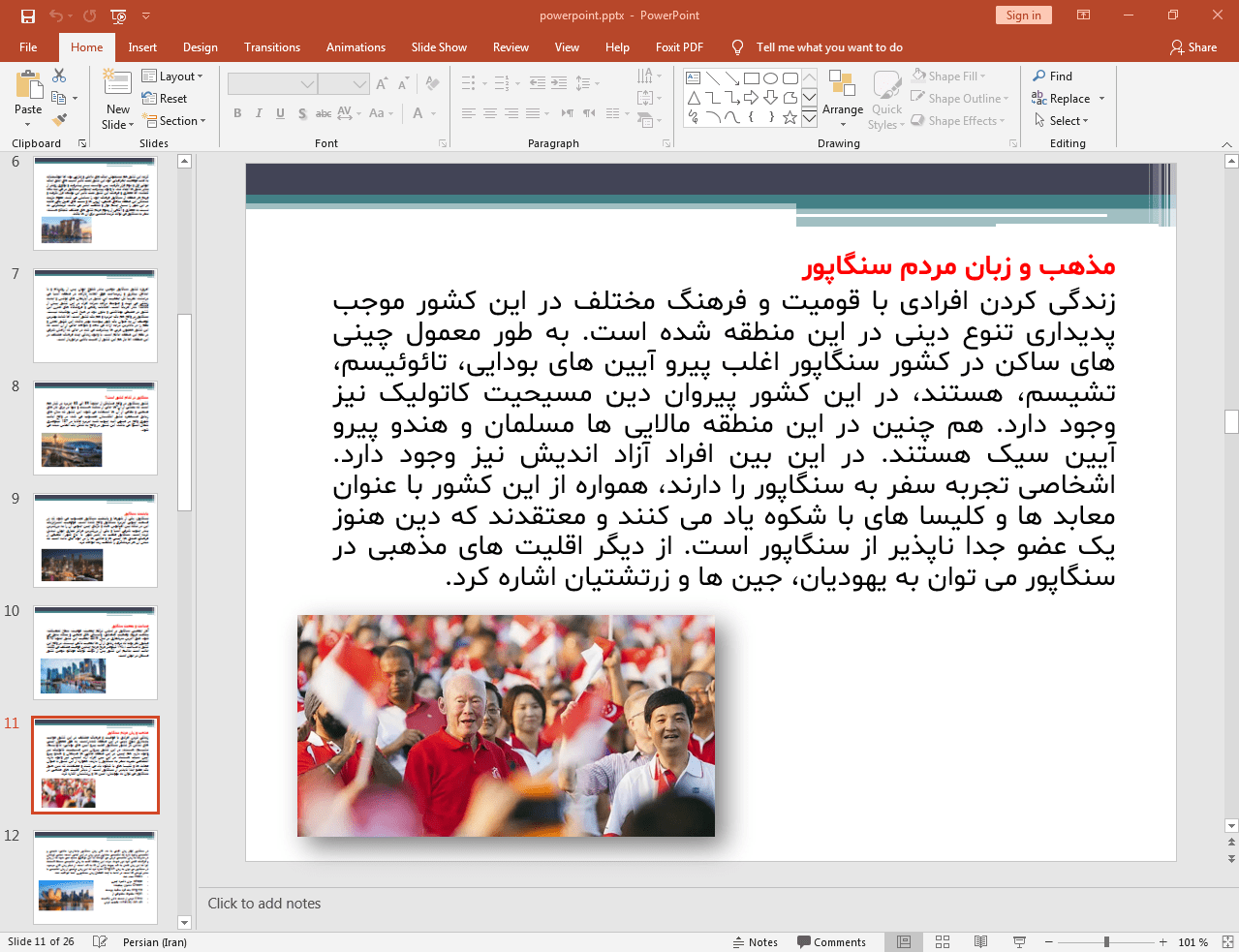The width and height of the screenshot is (1239, 952).
Task: Open the Transitions tab
Action: [x=272, y=47]
